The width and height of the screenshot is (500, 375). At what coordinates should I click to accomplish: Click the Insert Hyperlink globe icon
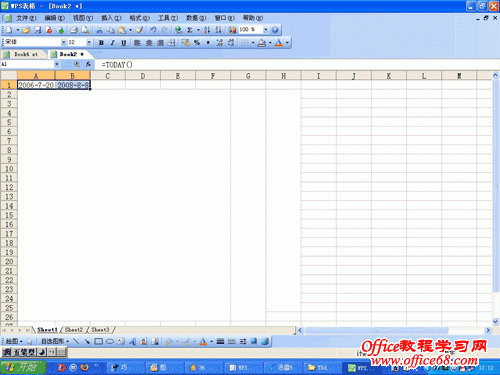pos(178,30)
